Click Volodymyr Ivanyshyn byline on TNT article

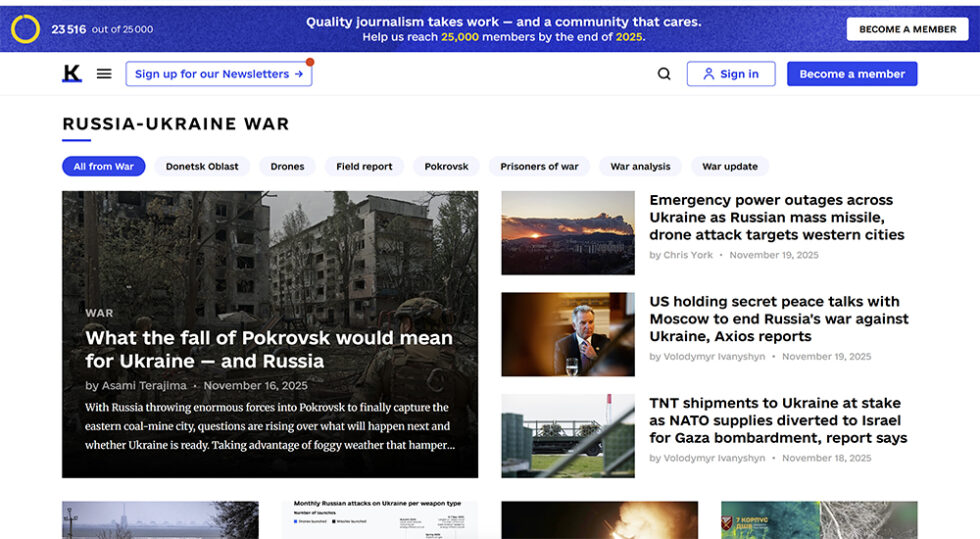coord(714,458)
